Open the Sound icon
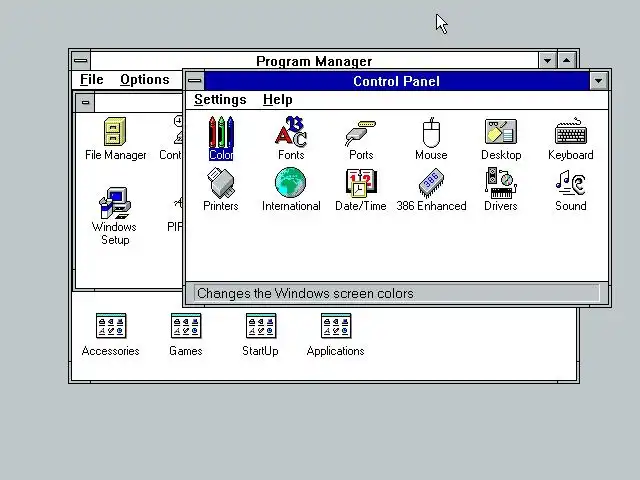The height and width of the screenshot is (480, 640). tap(571, 190)
